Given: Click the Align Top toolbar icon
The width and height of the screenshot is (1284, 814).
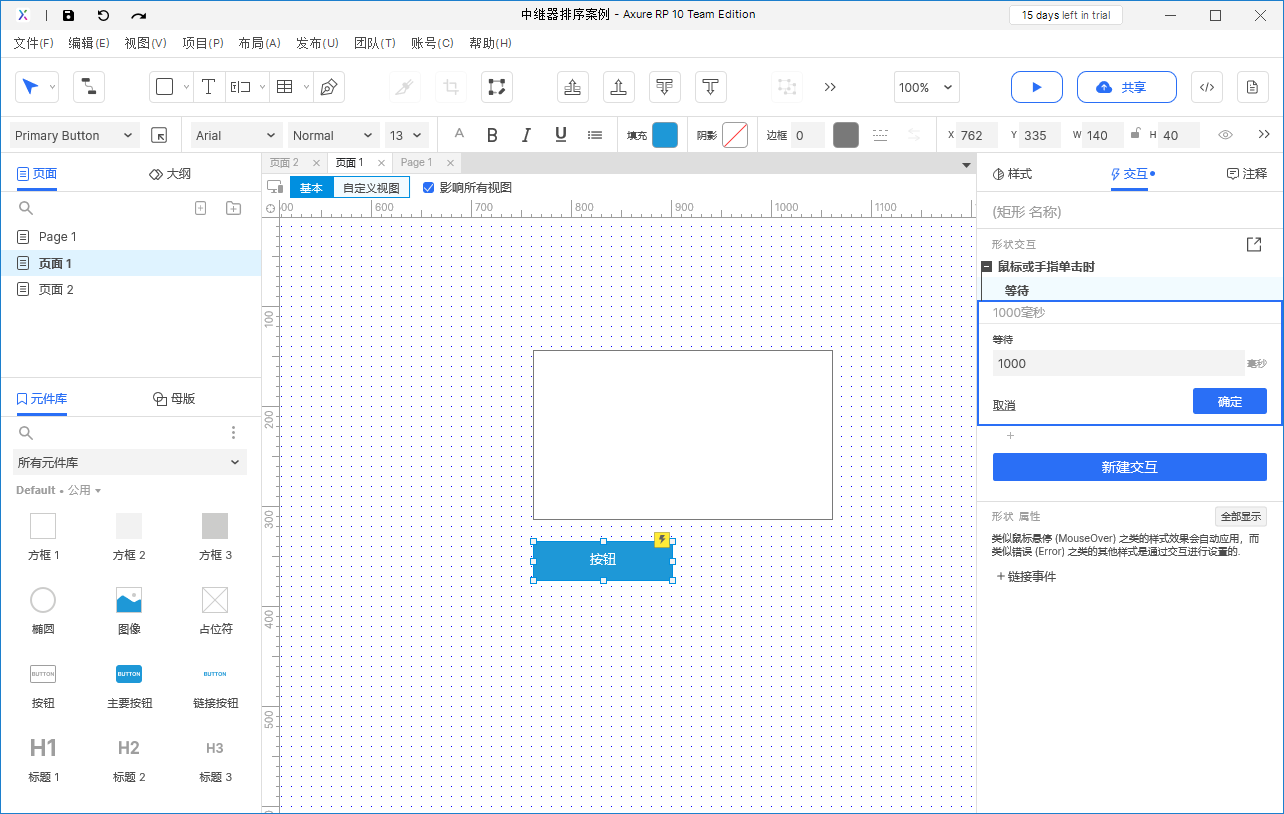Looking at the screenshot, I should pyautogui.click(x=710, y=87).
